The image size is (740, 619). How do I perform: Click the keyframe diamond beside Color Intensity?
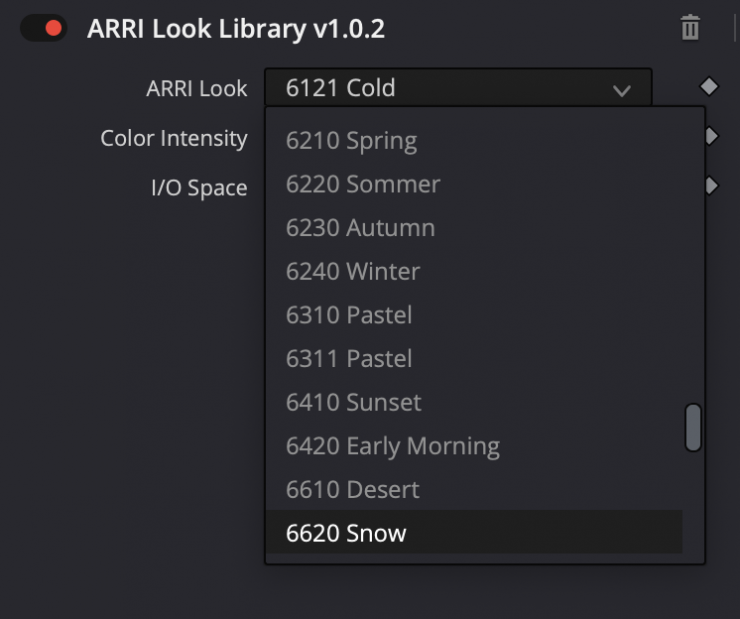coord(712,136)
